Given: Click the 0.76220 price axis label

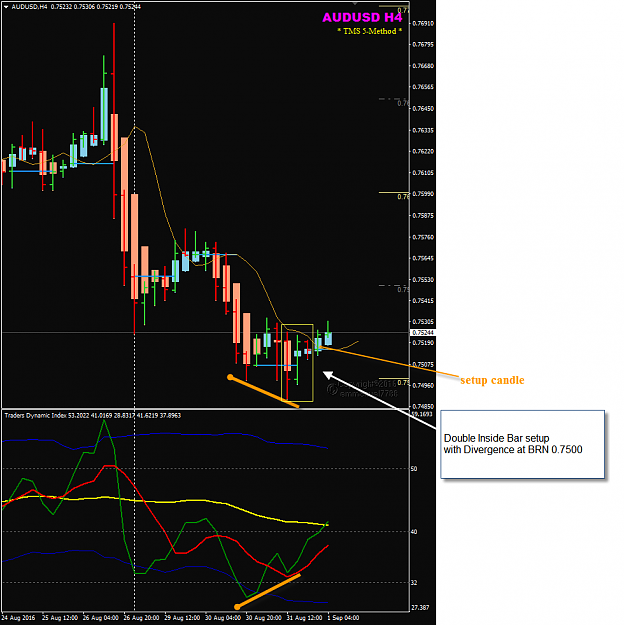Looking at the screenshot, I should tap(423, 151).
